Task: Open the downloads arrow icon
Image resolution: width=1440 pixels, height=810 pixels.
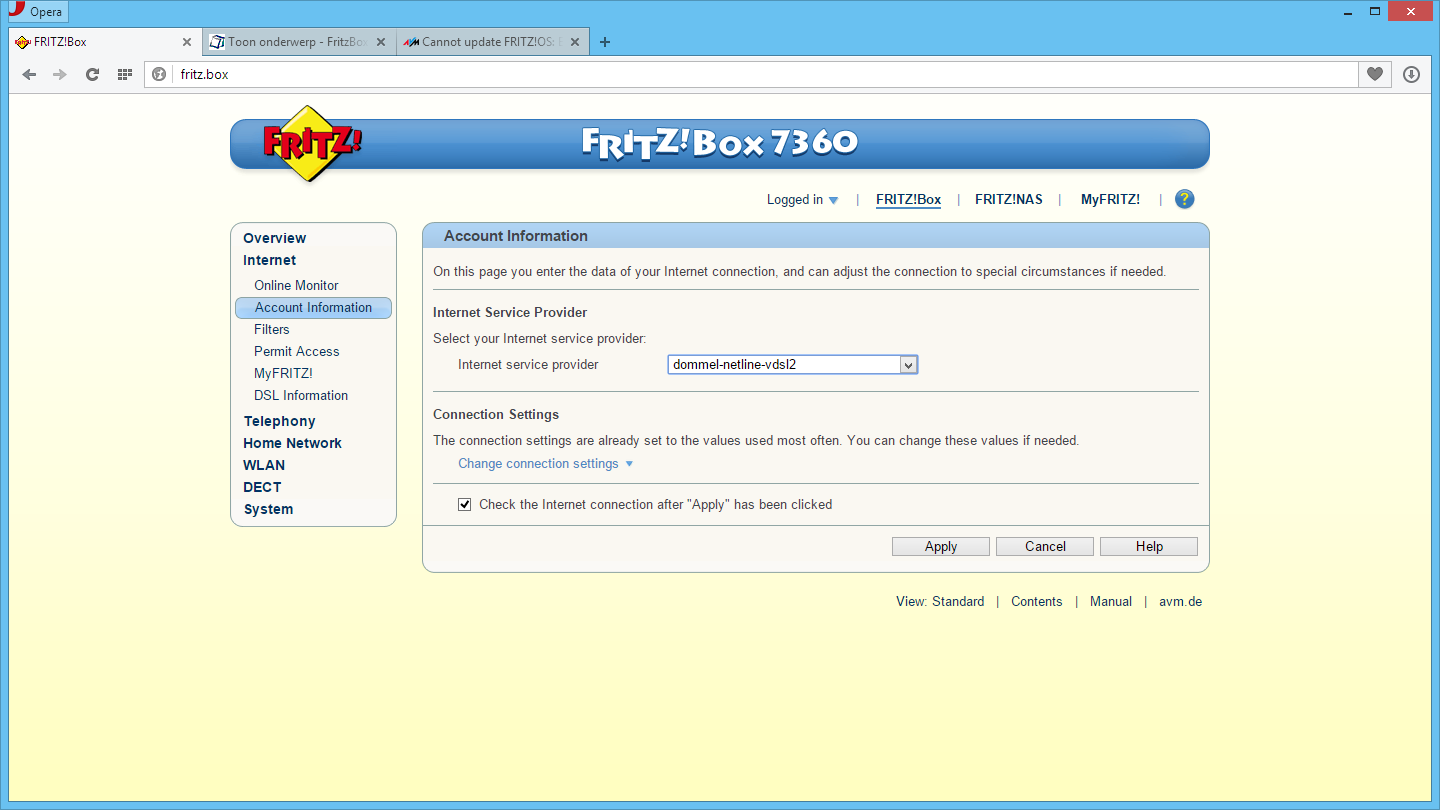Action: click(x=1411, y=74)
